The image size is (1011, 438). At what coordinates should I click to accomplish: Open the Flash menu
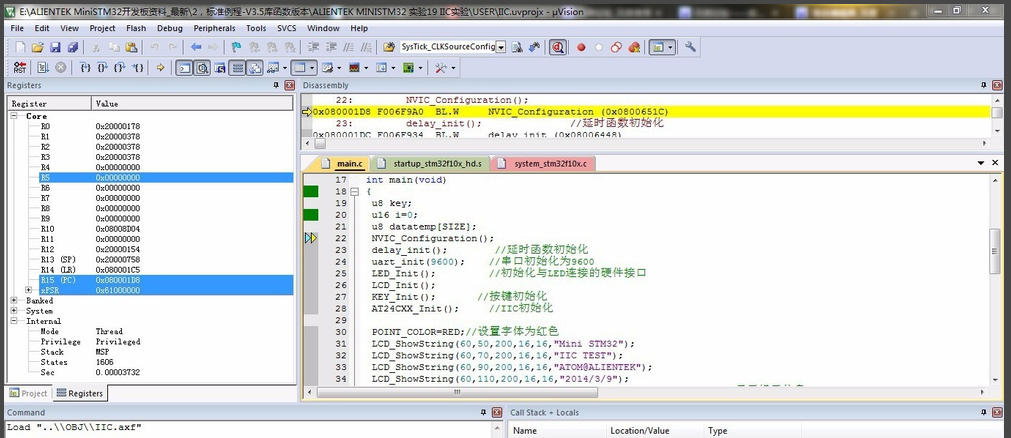click(x=136, y=28)
